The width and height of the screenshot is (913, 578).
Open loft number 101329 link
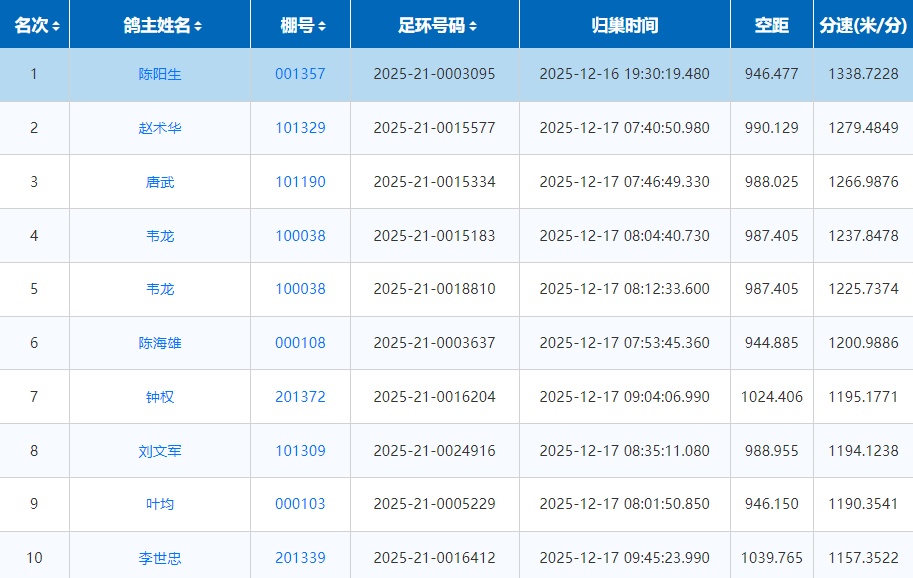coord(300,128)
